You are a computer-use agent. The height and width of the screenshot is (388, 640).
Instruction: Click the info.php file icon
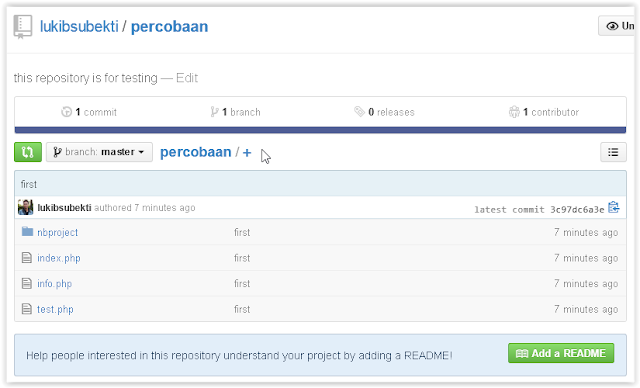(x=27, y=283)
